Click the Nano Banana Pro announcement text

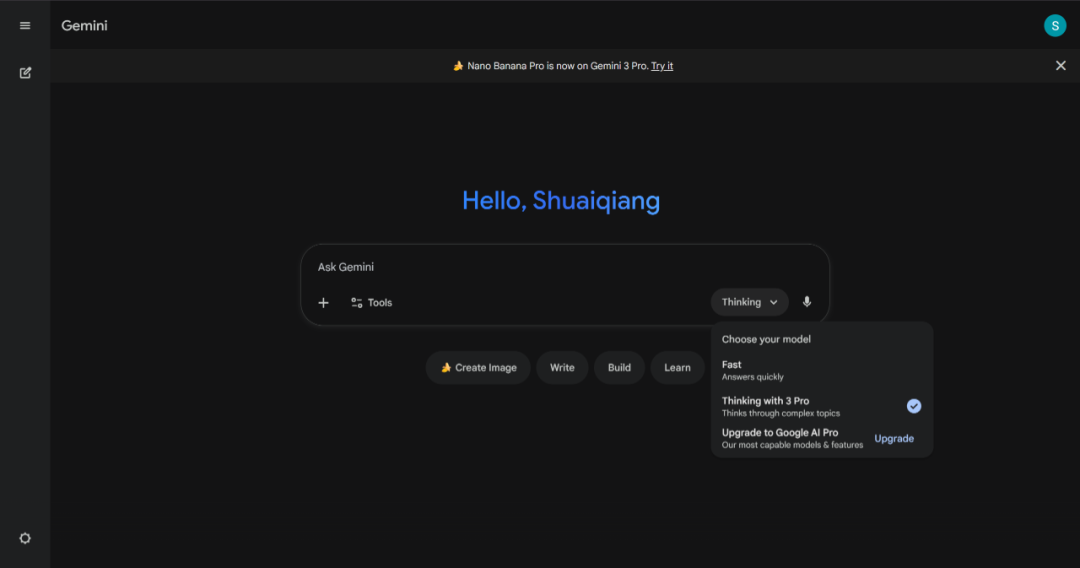(x=557, y=66)
